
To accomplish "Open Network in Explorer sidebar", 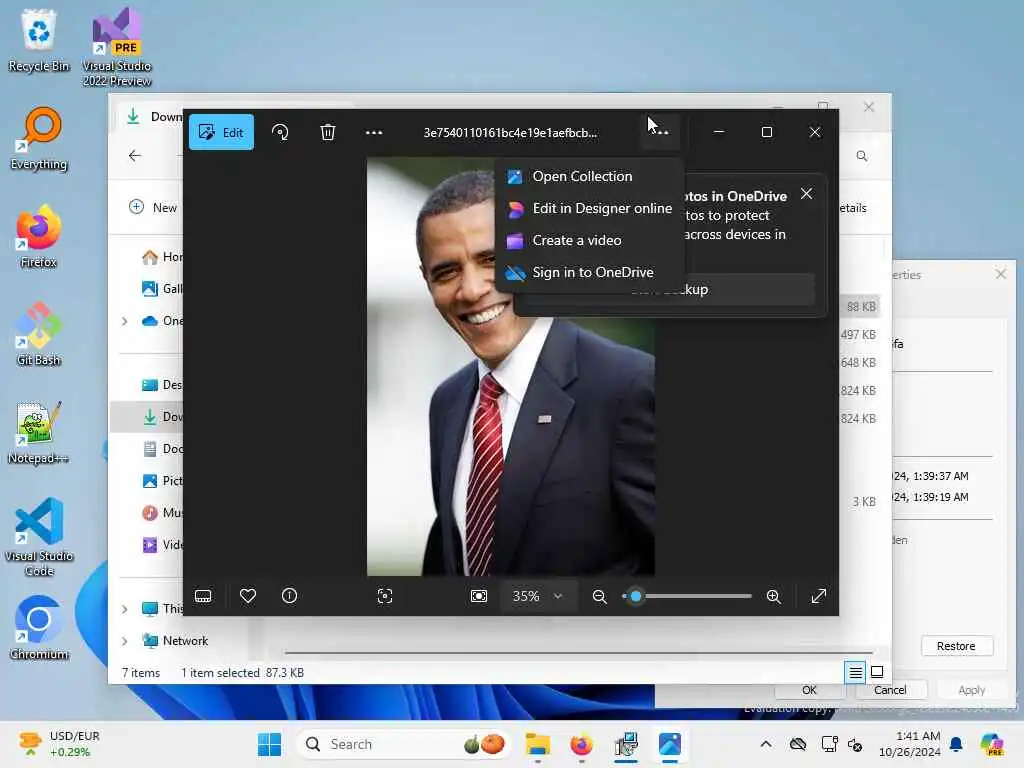I will point(175,641).
